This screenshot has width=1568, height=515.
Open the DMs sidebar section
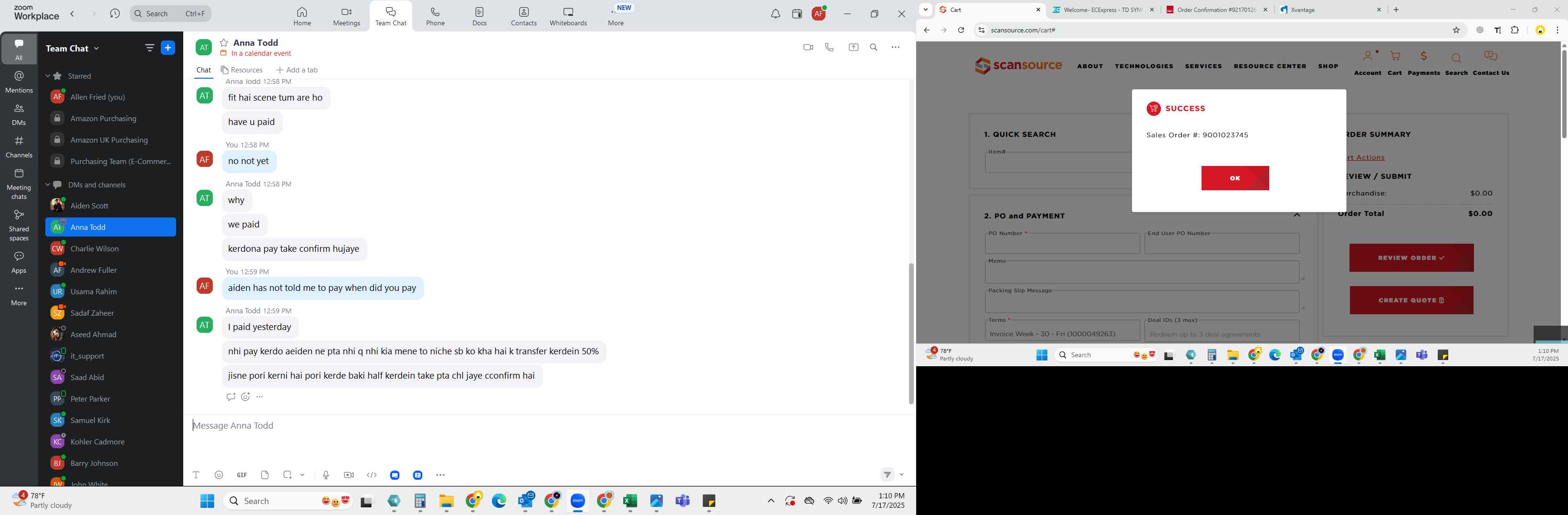pyautogui.click(x=19, y=114)
